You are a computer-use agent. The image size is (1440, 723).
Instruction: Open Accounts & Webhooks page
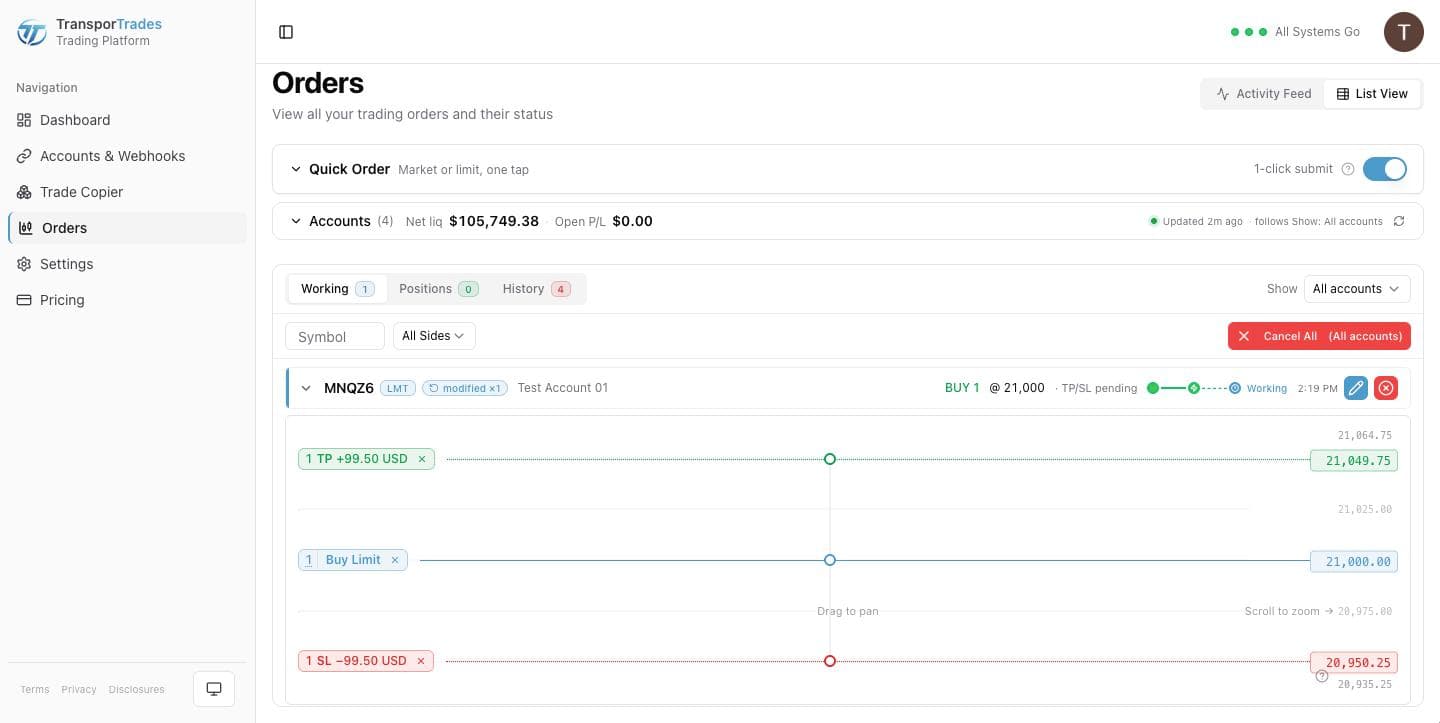point(127,156)
